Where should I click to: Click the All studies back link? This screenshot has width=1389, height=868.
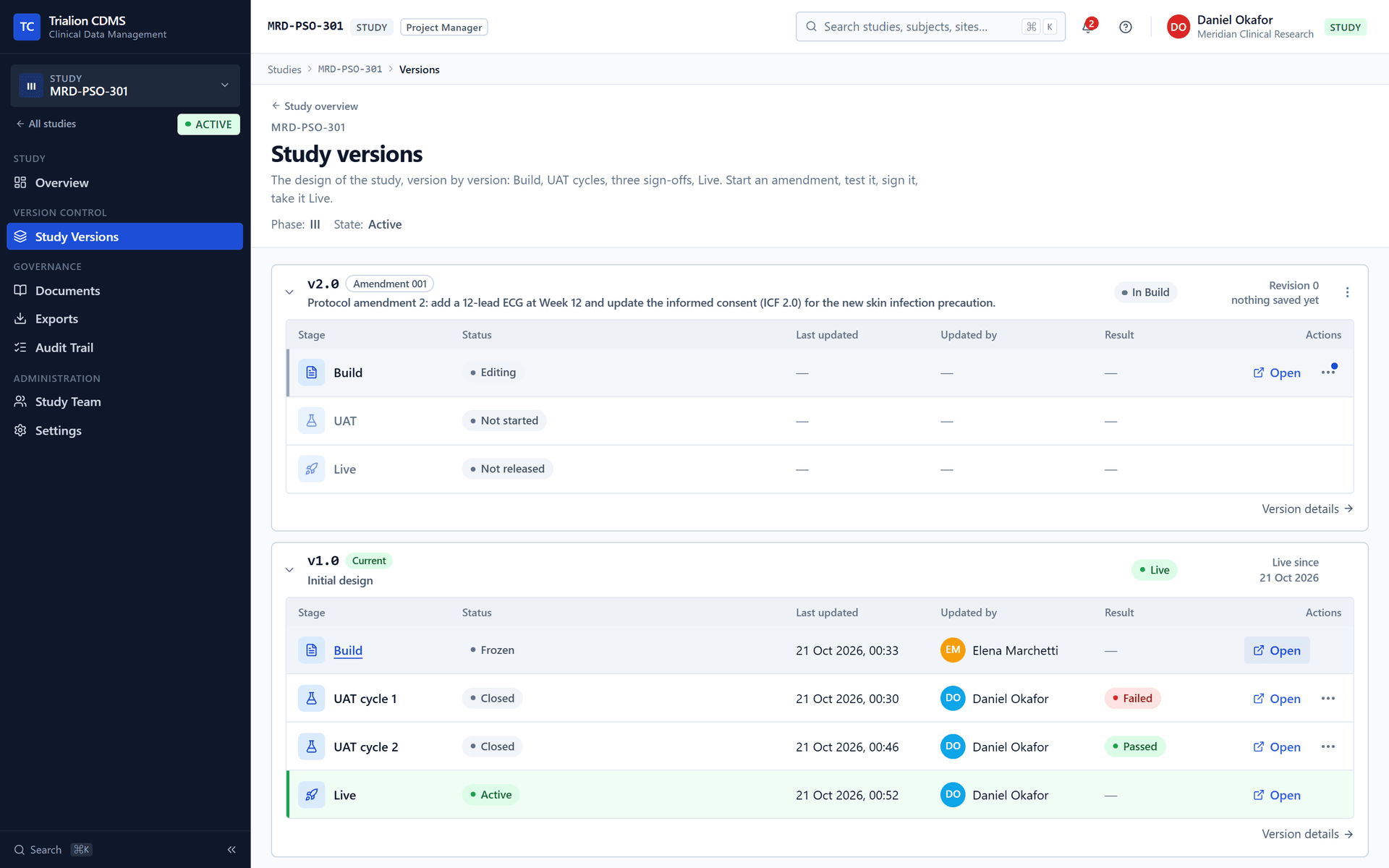click(46, 124)
